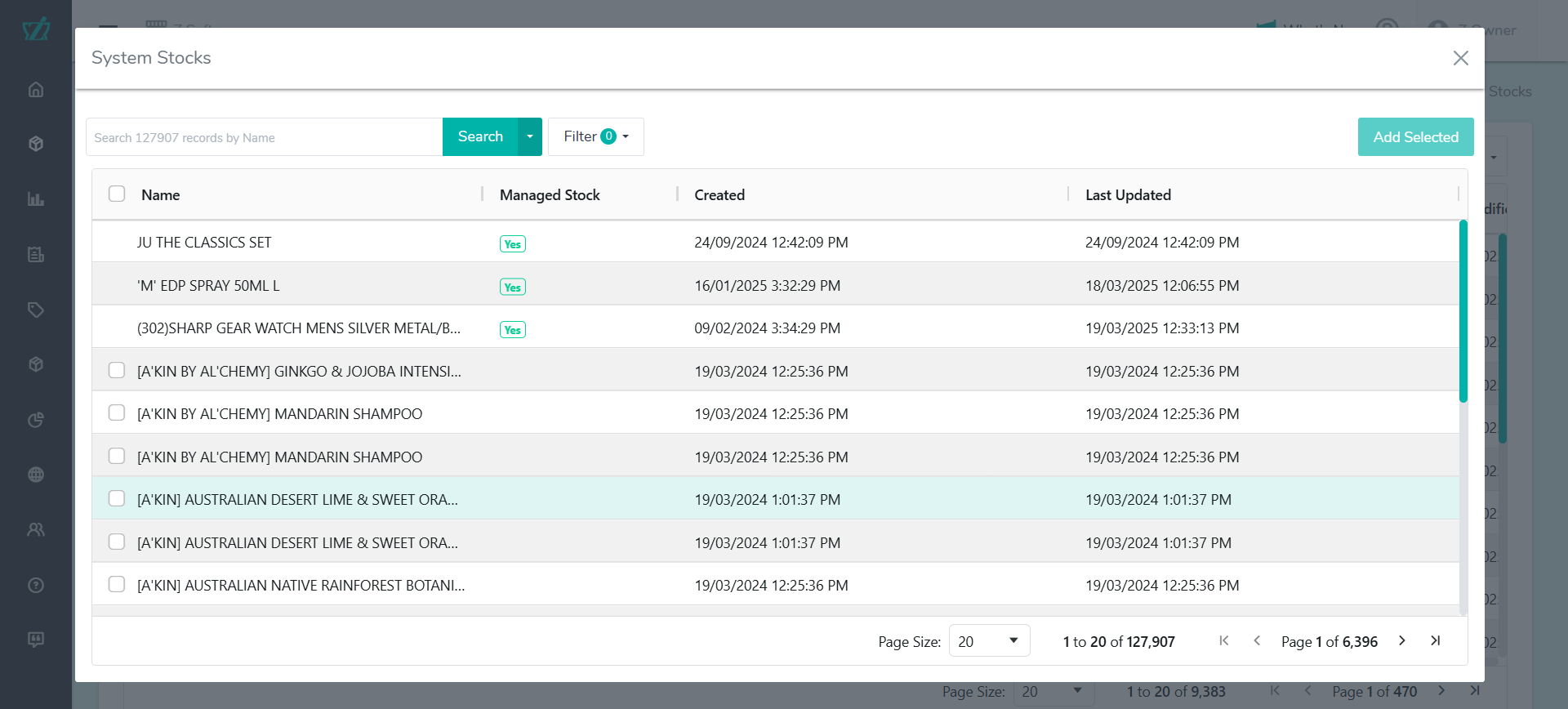The height and width of the screenshot is (709, 1568).
Task: Click Yes badge on JU THE CLASSICS SET
Action: click(x=513, y=243)
